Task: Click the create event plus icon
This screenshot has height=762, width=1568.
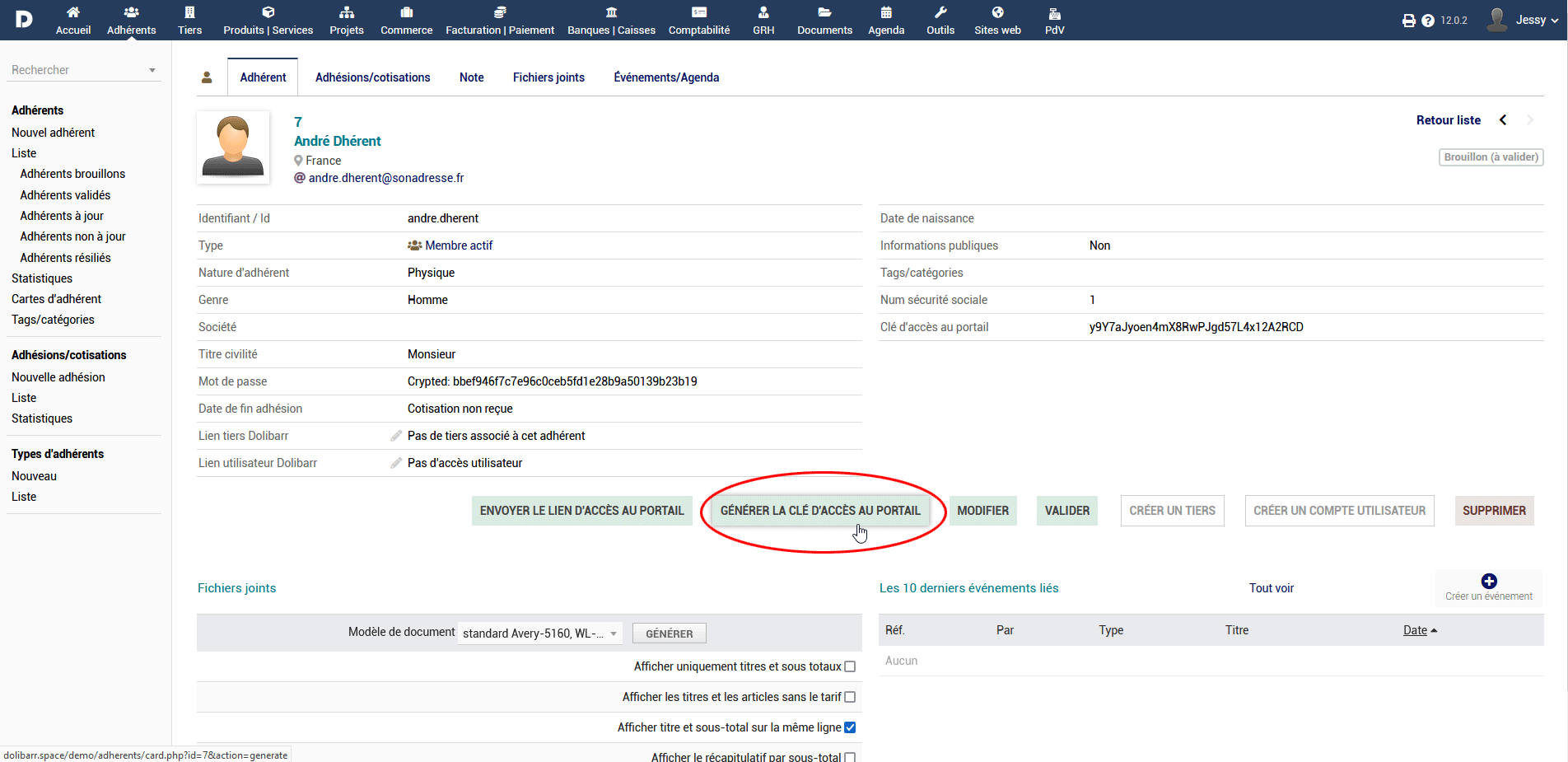Action: point(1488,581)
